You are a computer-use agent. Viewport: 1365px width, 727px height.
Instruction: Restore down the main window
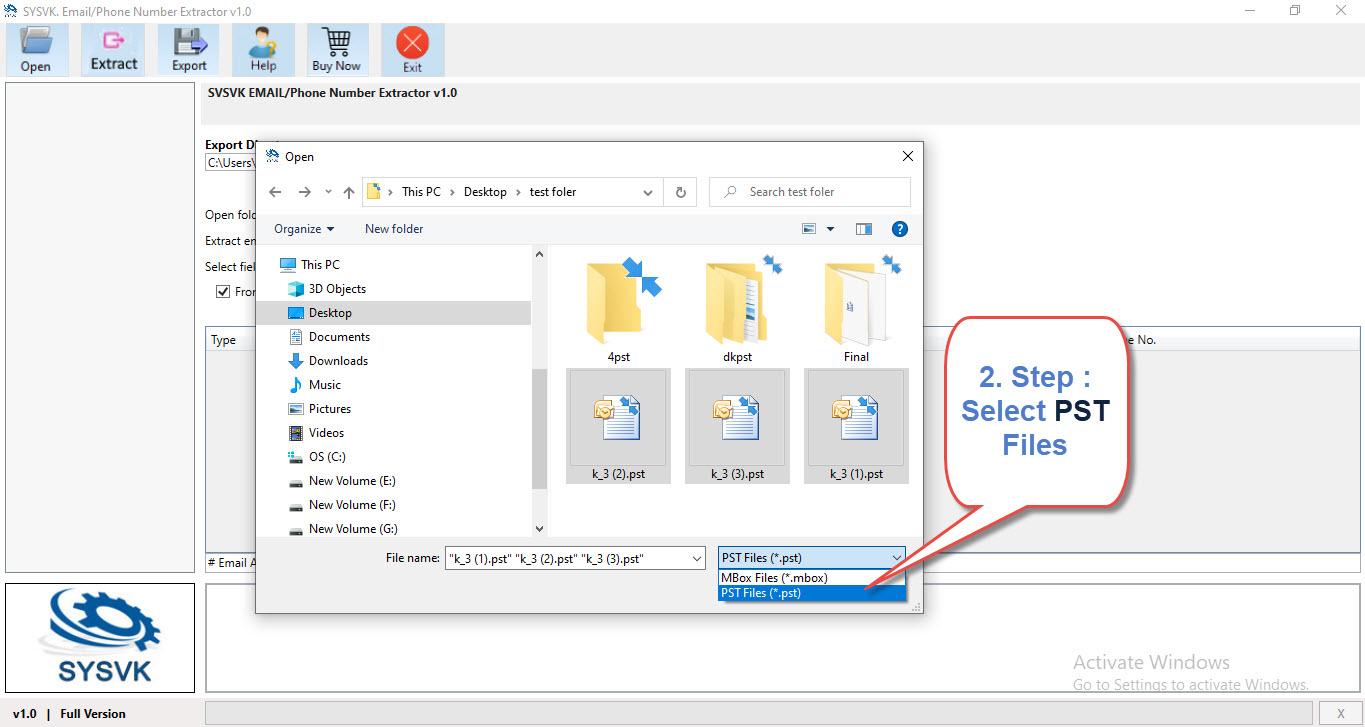tap(1295, 11)
